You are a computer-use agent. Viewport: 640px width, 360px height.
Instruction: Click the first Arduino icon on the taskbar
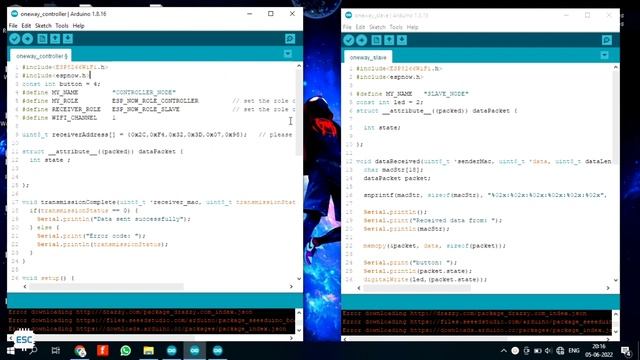[x=171, y=351]
